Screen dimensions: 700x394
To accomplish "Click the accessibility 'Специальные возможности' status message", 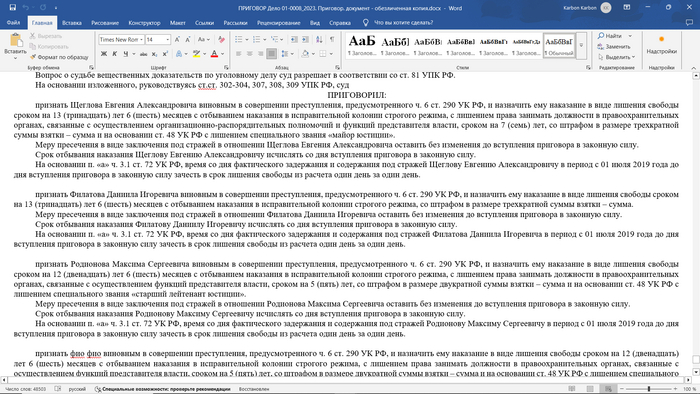I will (x=163, y=389).
